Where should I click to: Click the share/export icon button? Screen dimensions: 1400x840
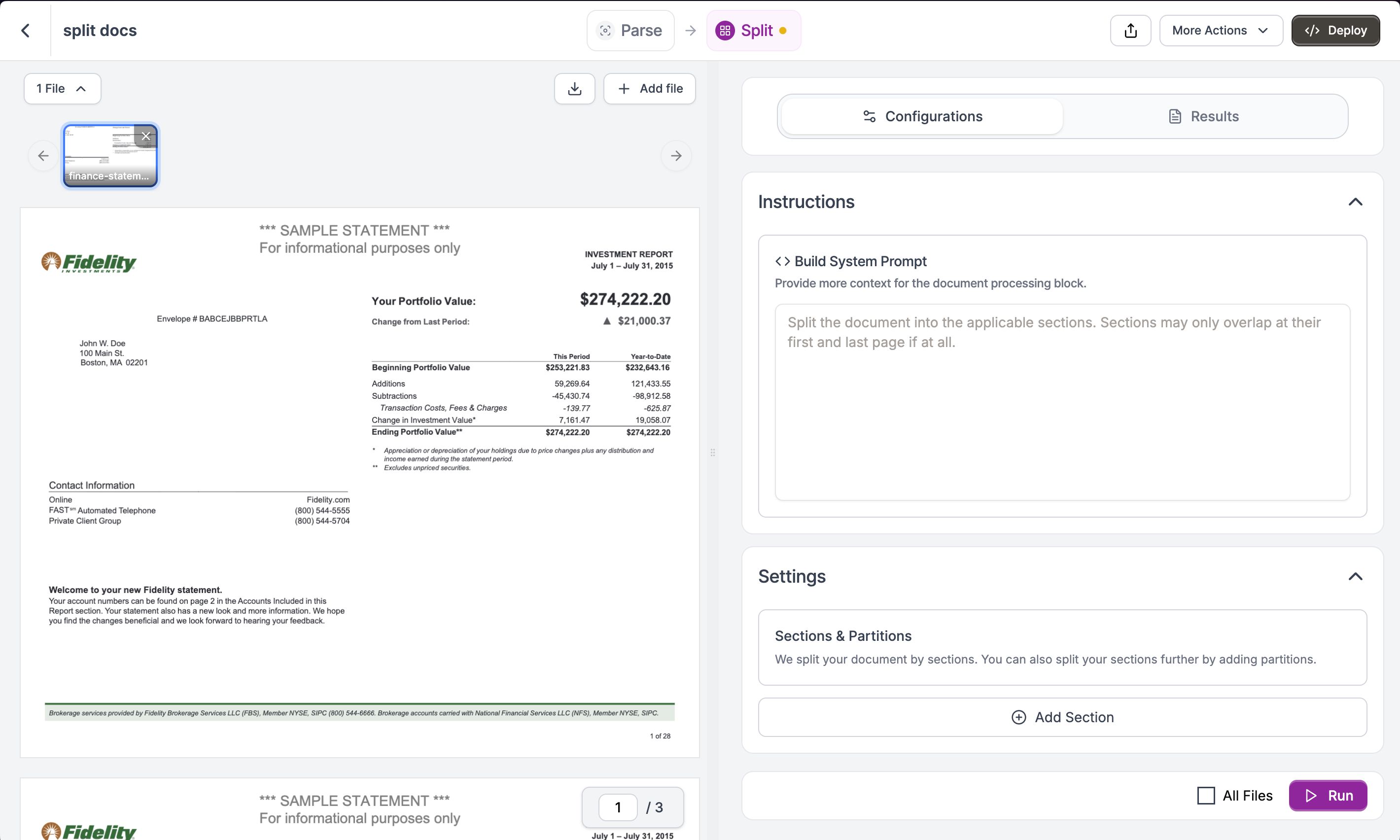[x=1130, y=31]
